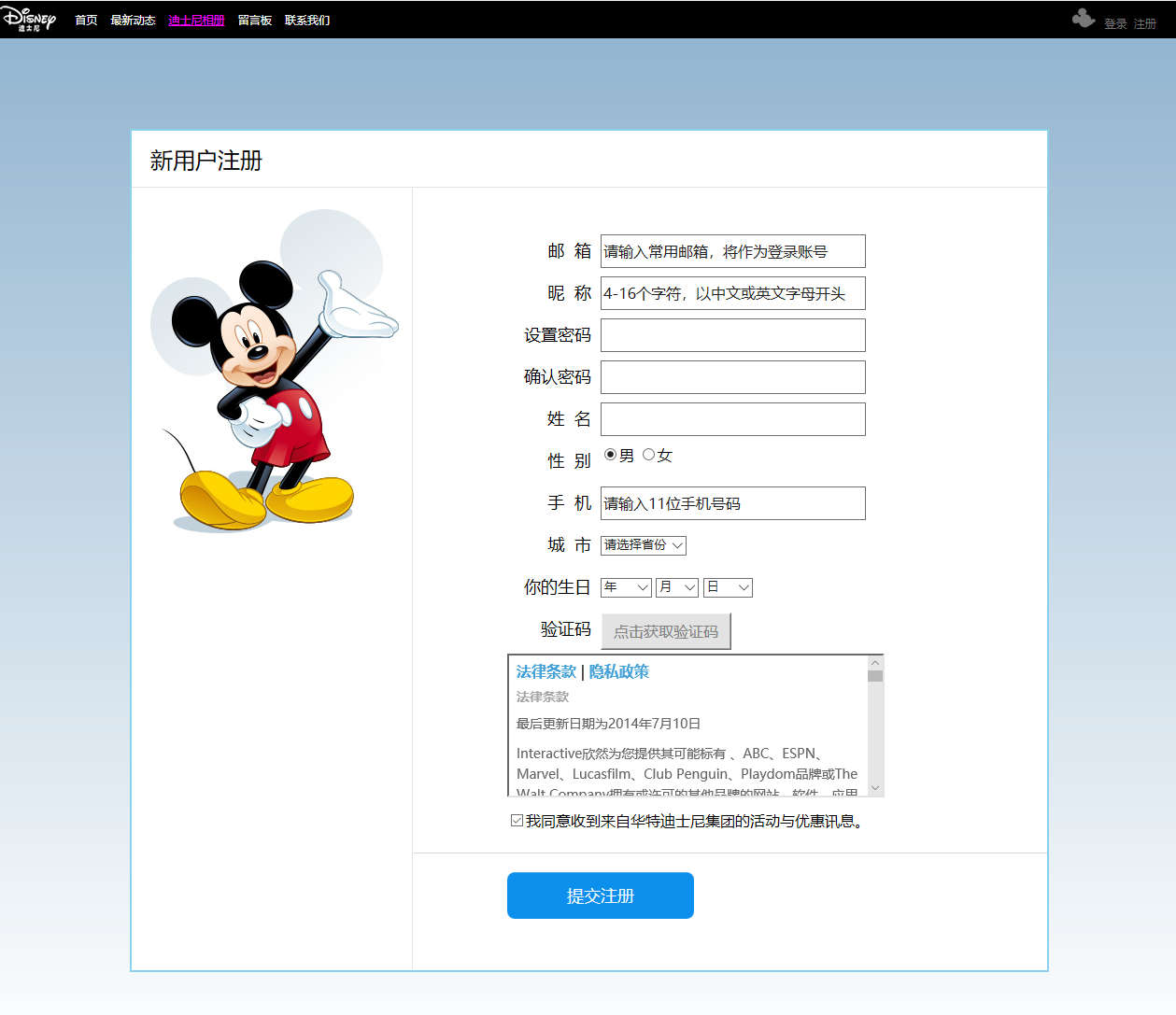Uncheck the 我同意收到 offers checkbox

[517, 821]
